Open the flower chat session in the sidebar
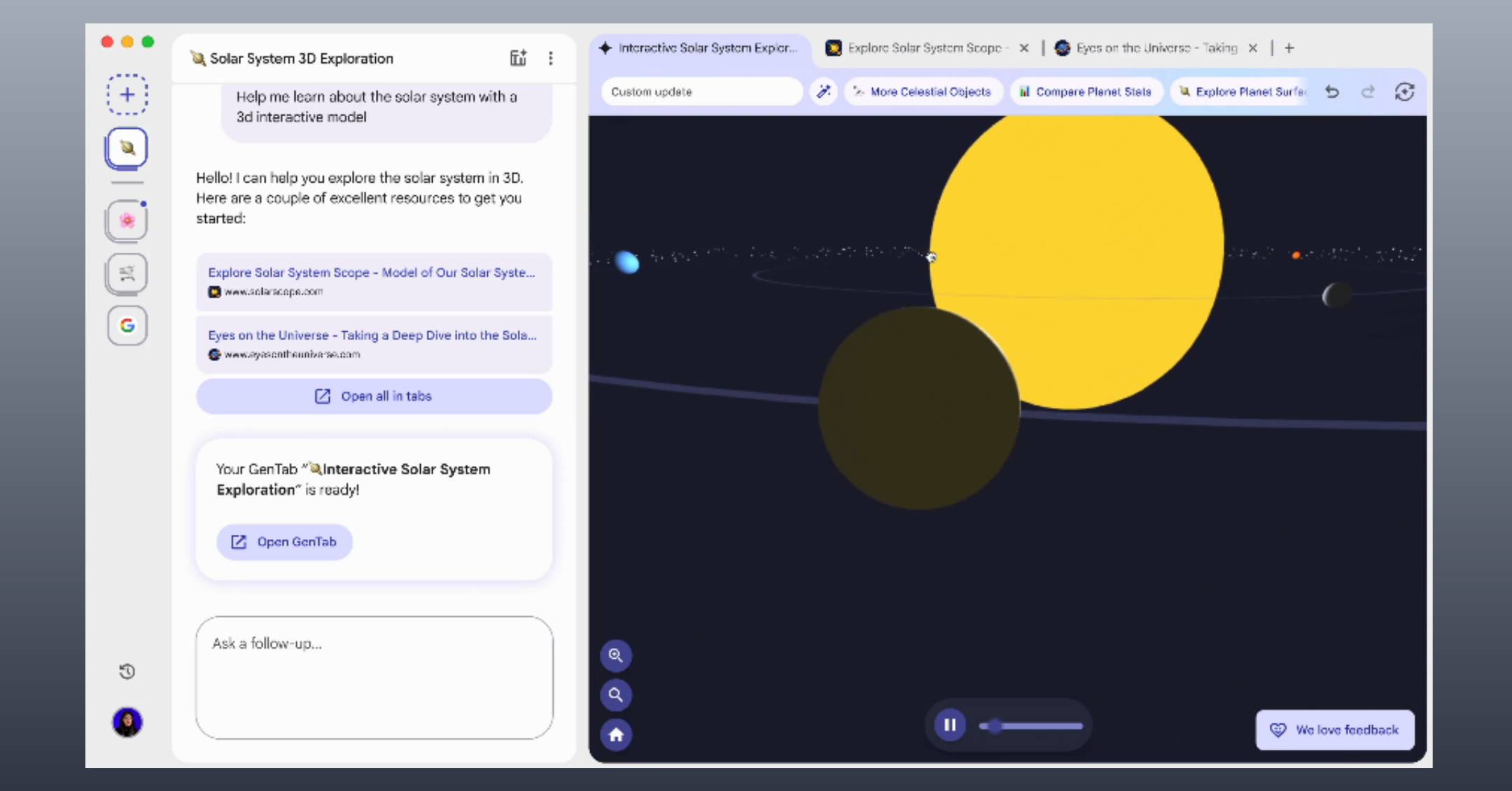The image size is (1512, 791). [x=127, y=220]
